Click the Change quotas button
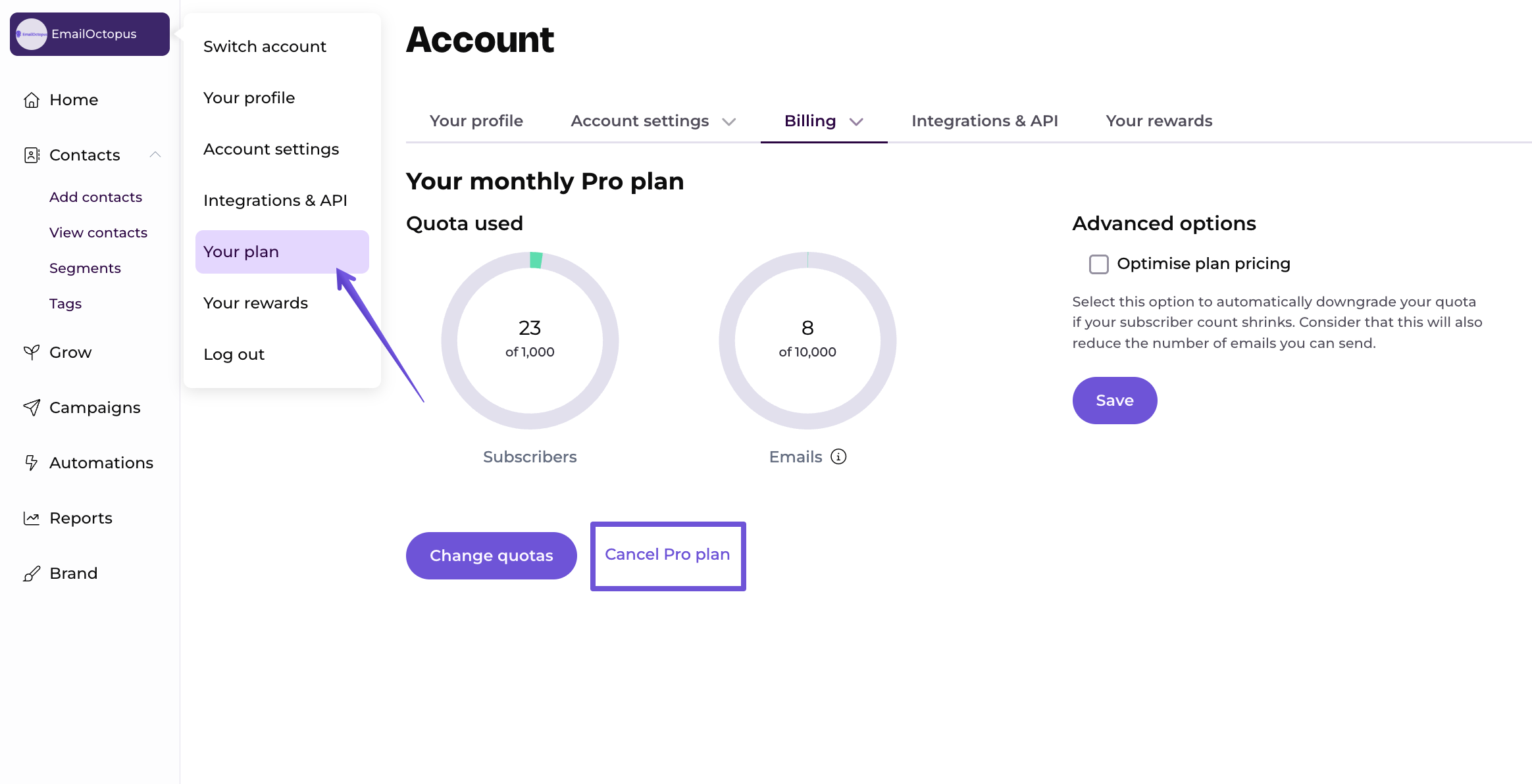 click(x=491, y=555)
